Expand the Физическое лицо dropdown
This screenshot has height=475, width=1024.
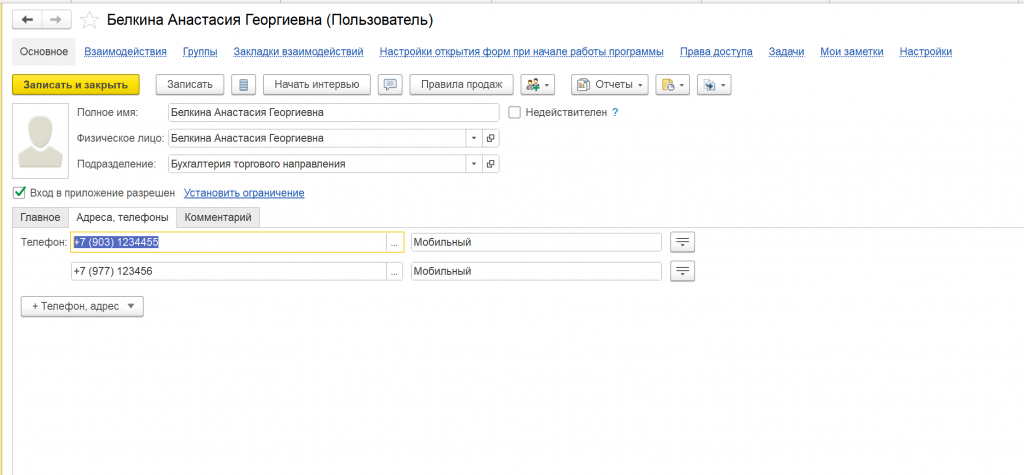[x=473, y=138]
